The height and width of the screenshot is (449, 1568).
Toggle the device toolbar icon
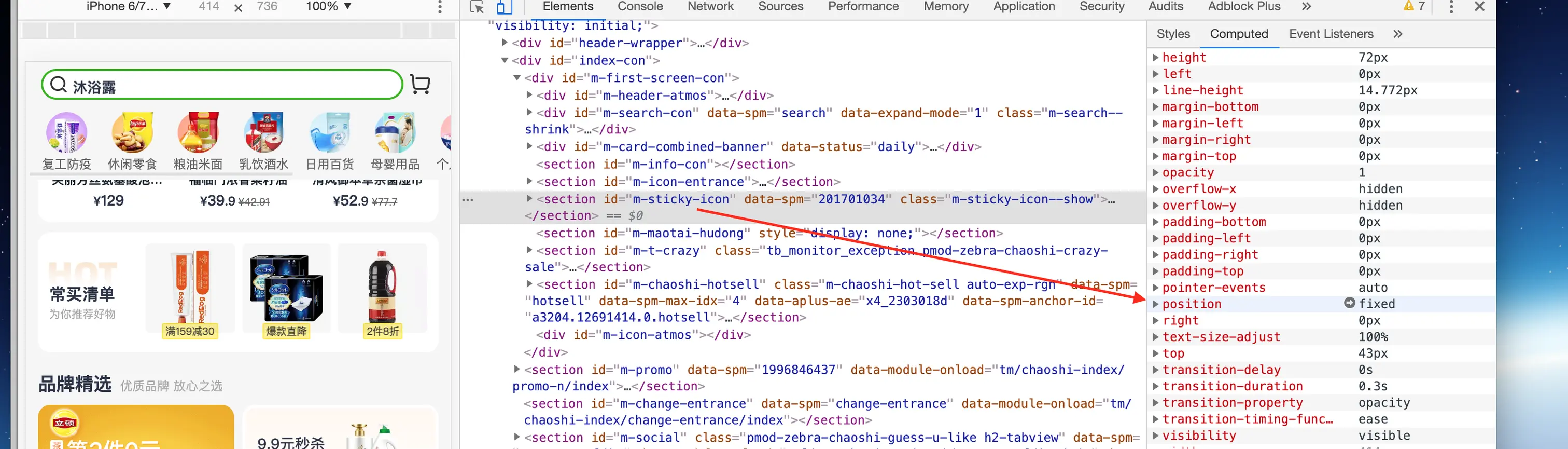[x=504, y=7]
